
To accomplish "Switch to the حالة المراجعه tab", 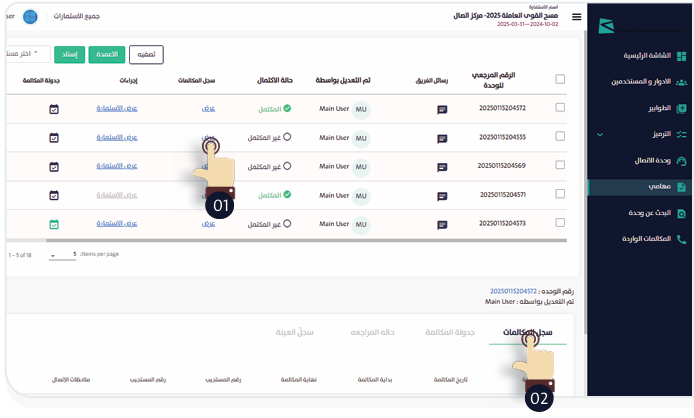I will tap(373, 332).
